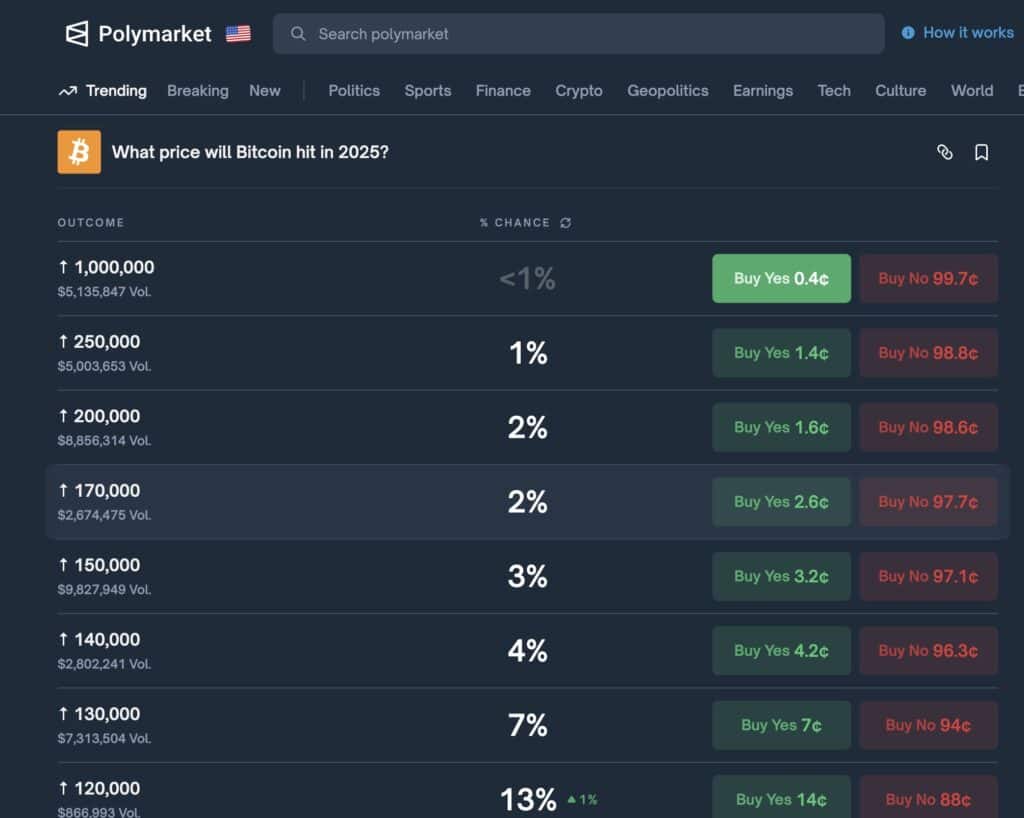
Task: Click the OUTCOME column header
Action: 91,223
